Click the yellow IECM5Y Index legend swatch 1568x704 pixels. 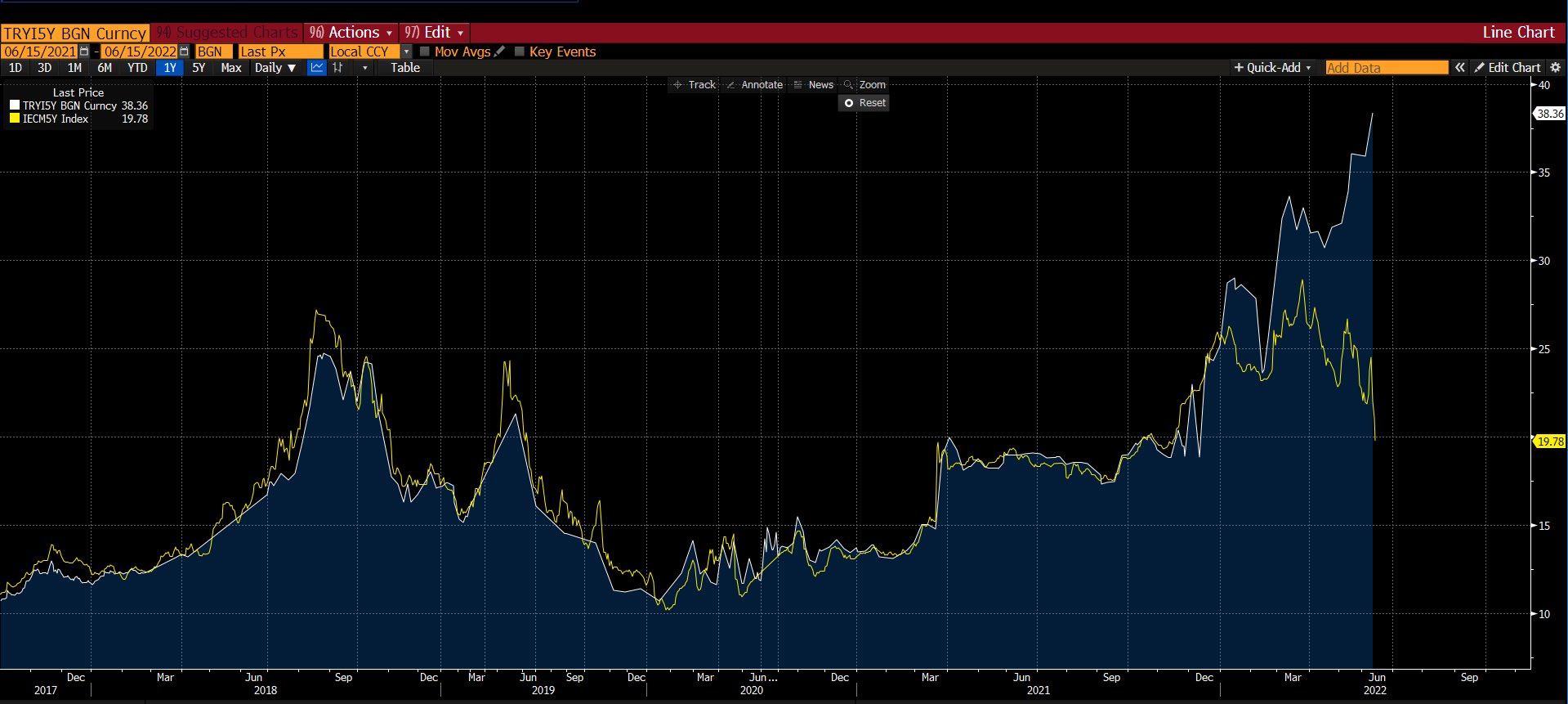click(15, 119)
